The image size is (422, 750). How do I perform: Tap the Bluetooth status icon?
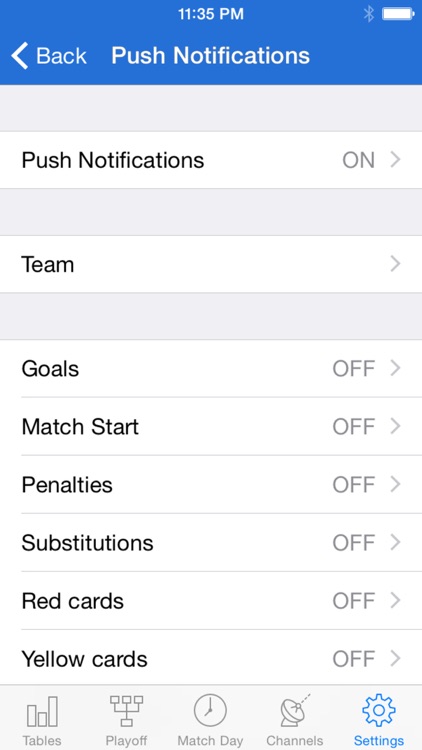pyautogui.click(x=368, y=14)
